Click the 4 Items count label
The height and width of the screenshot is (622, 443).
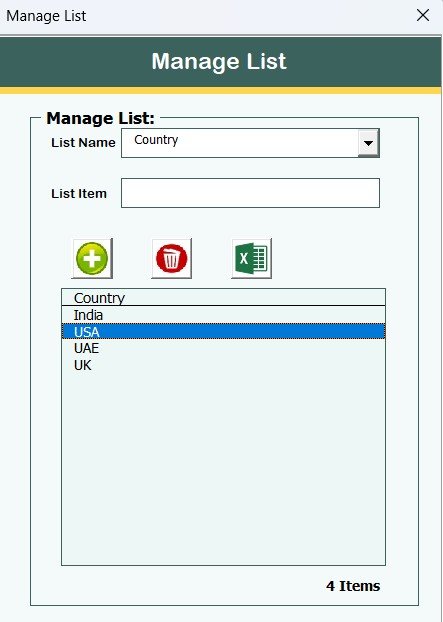[x=353, y=586]
